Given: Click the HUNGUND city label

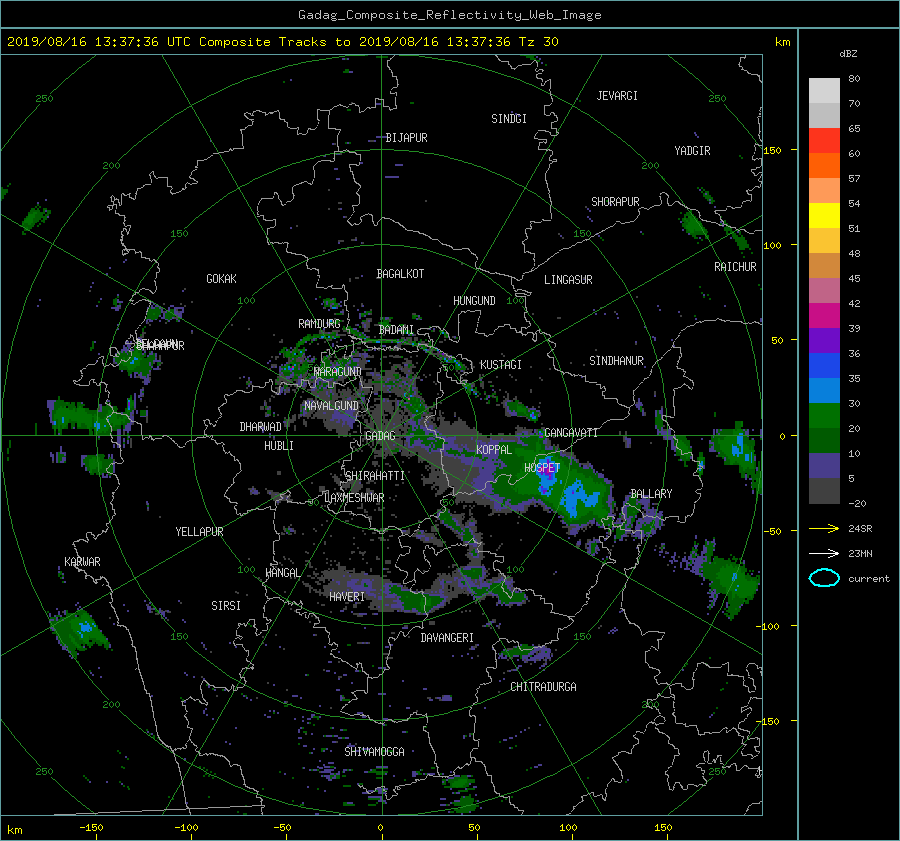Looking at the screenshot, I should (x=474, y=301).
